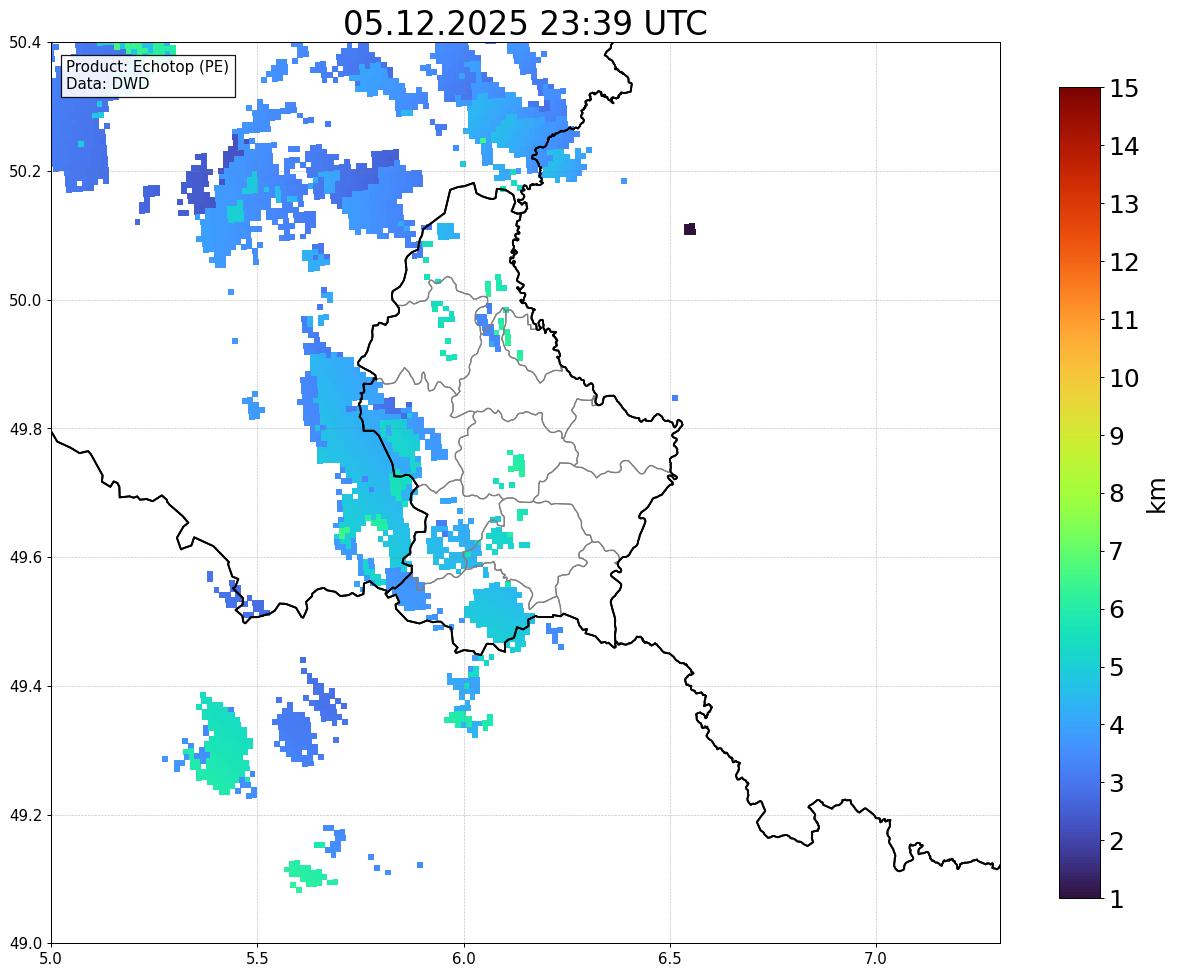Click the green 7 km colorbar region
The width and height of the screenshot is (1178, 976).
pyautogui.click(x=1080, y=551)
